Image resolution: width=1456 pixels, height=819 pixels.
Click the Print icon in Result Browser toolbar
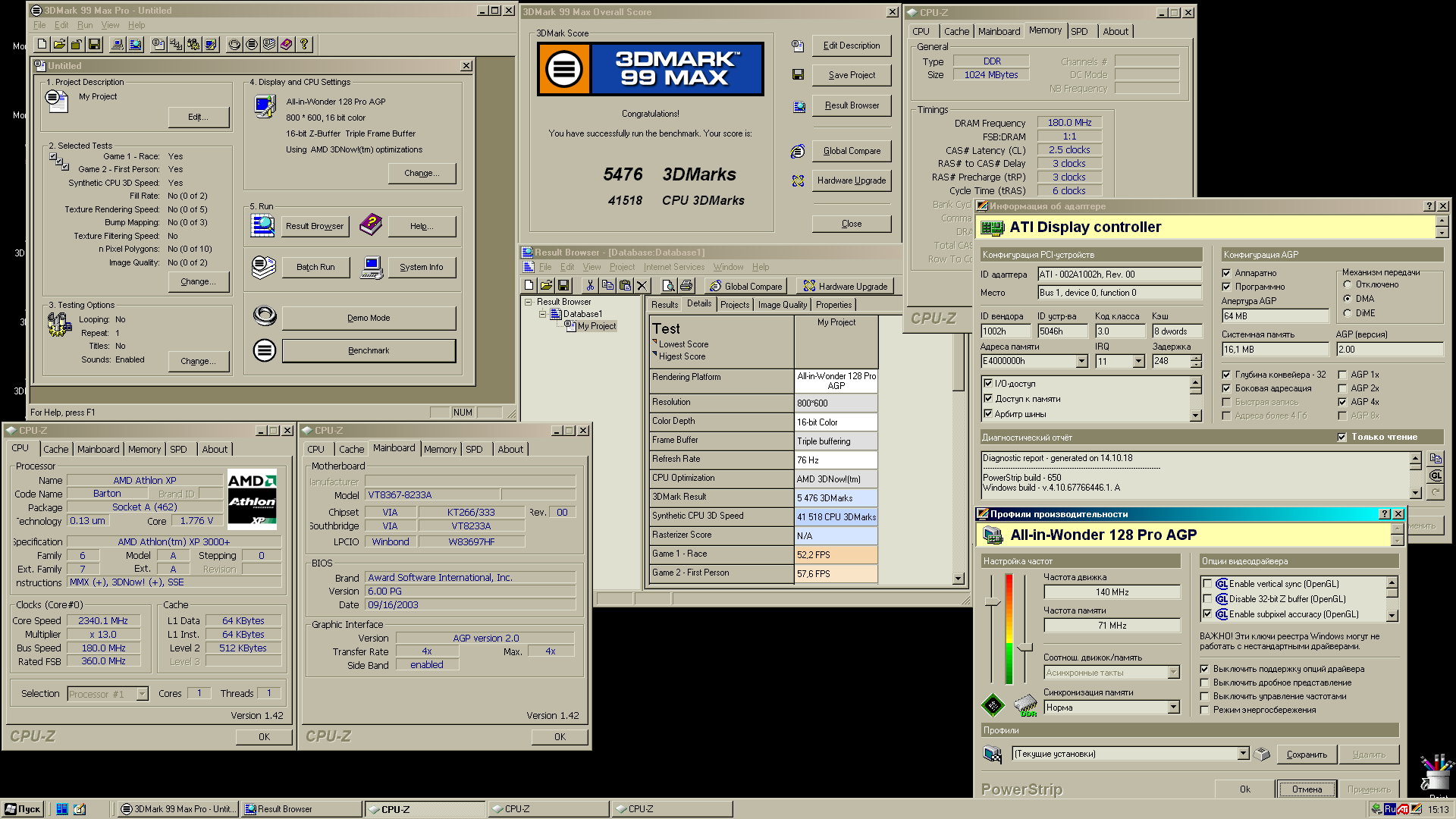(686, 286)
